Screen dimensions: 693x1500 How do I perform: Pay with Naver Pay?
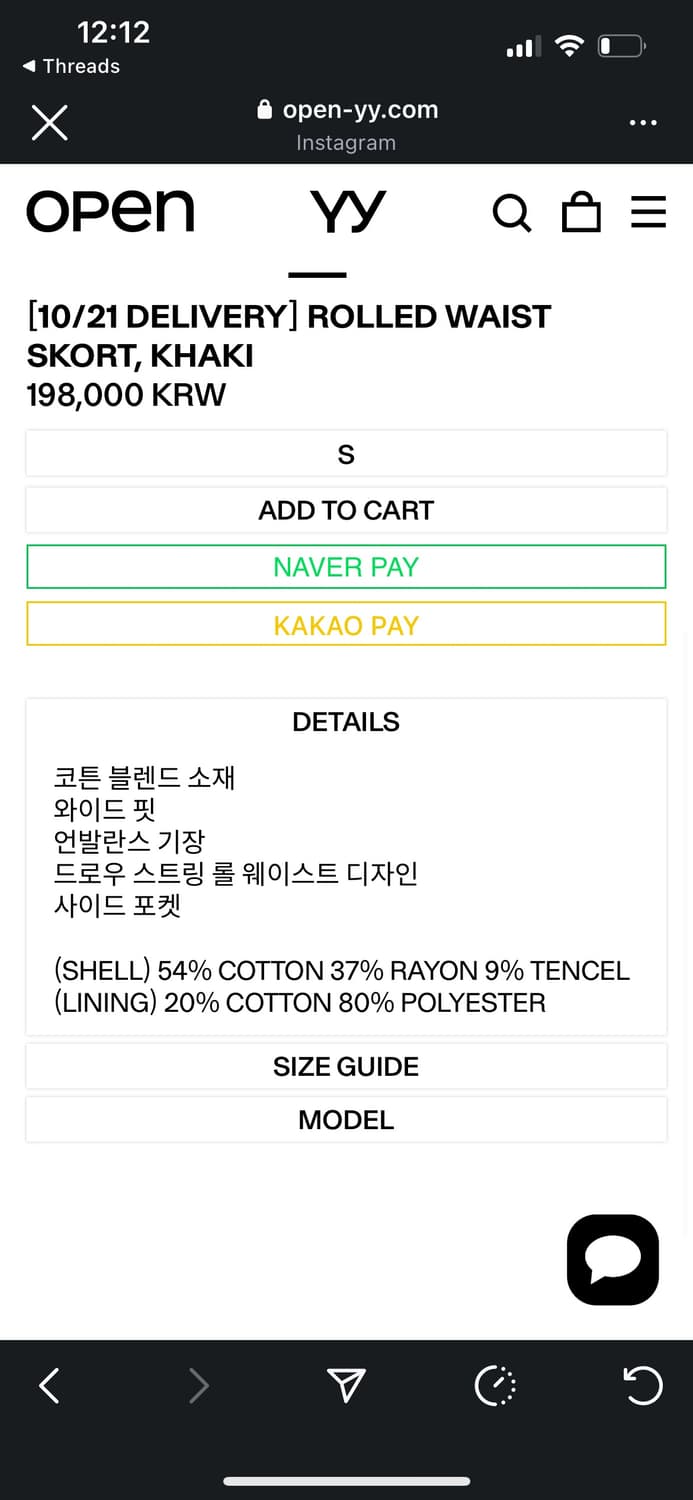tap(346, 567)
